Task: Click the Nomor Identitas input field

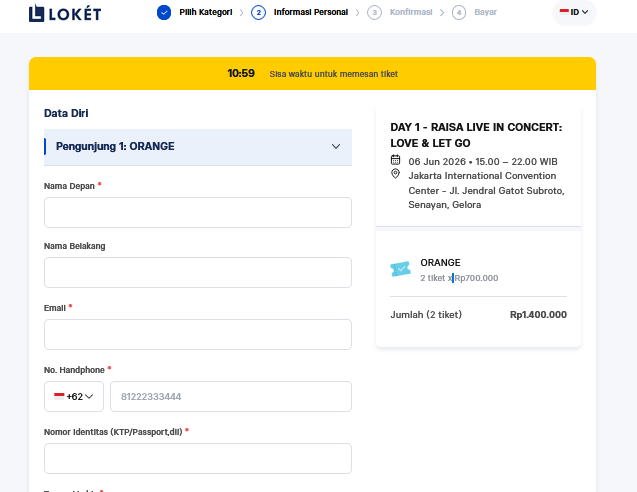Action: pyautogui.click(x=198, y=458)
